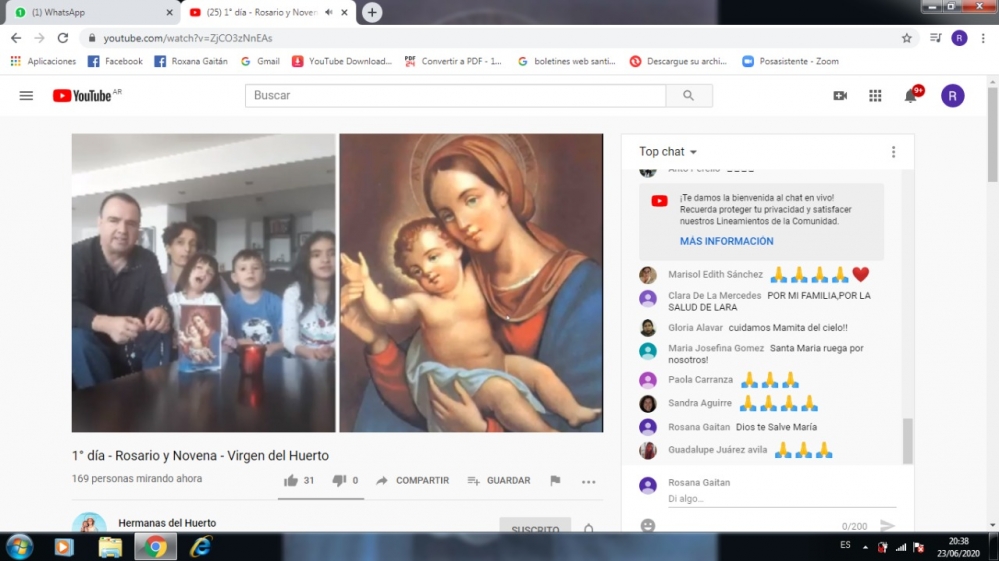Open the Roxana Gaitán bookmark
Screen dimensions: 999x561
tap(190, 61)
